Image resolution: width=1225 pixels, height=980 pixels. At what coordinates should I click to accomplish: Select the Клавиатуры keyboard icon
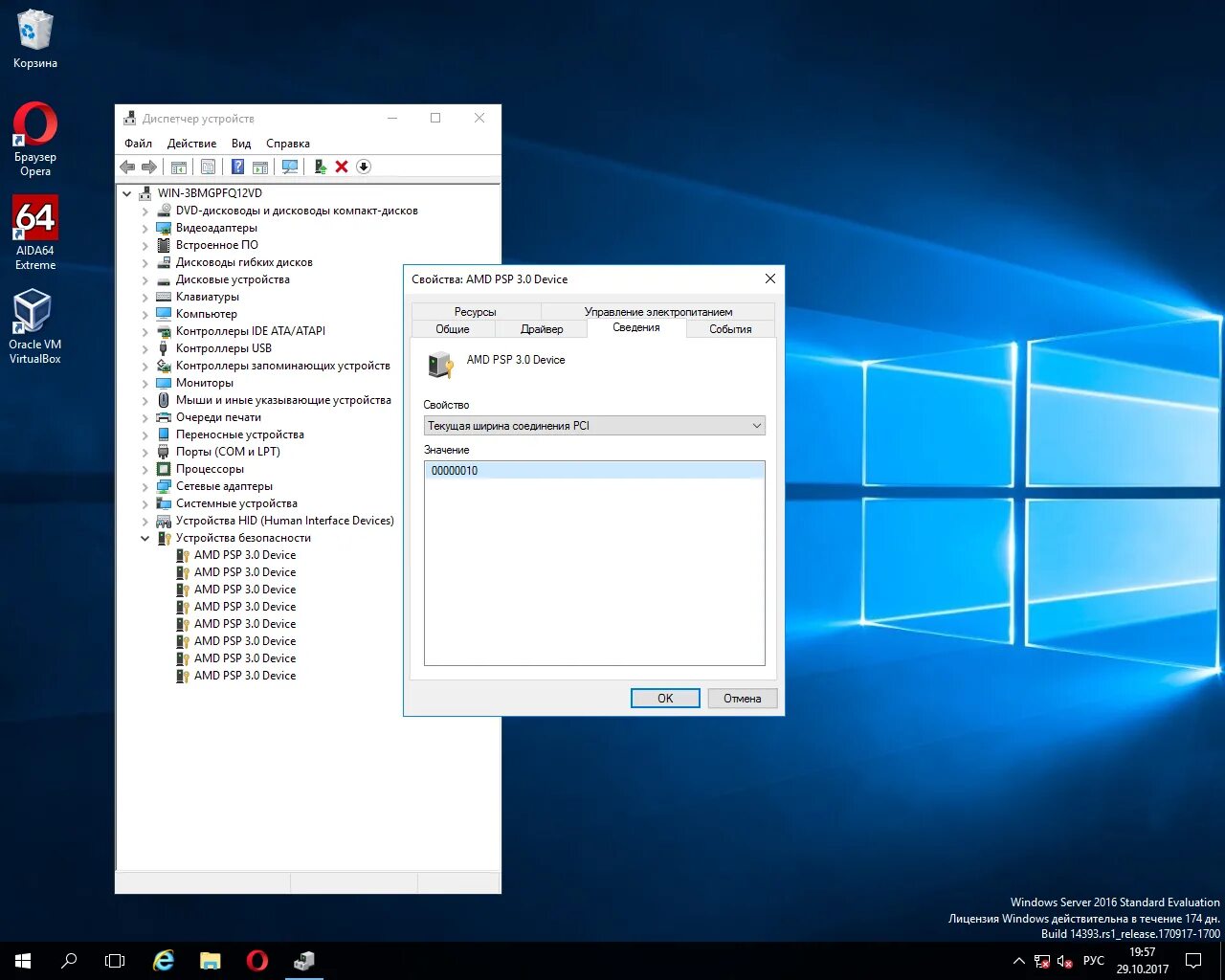click(x=164, y=297)
